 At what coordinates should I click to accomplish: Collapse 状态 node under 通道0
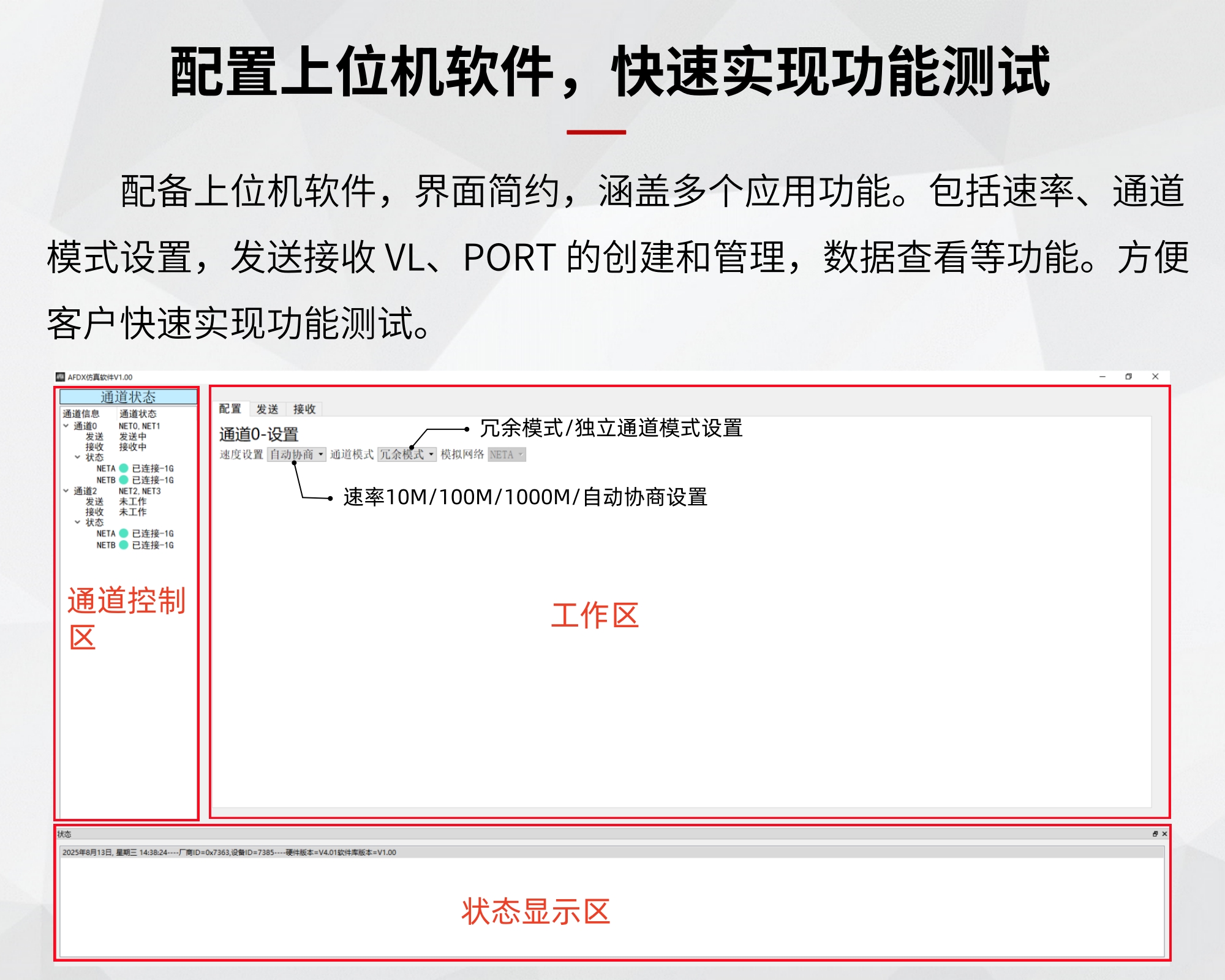78,457
